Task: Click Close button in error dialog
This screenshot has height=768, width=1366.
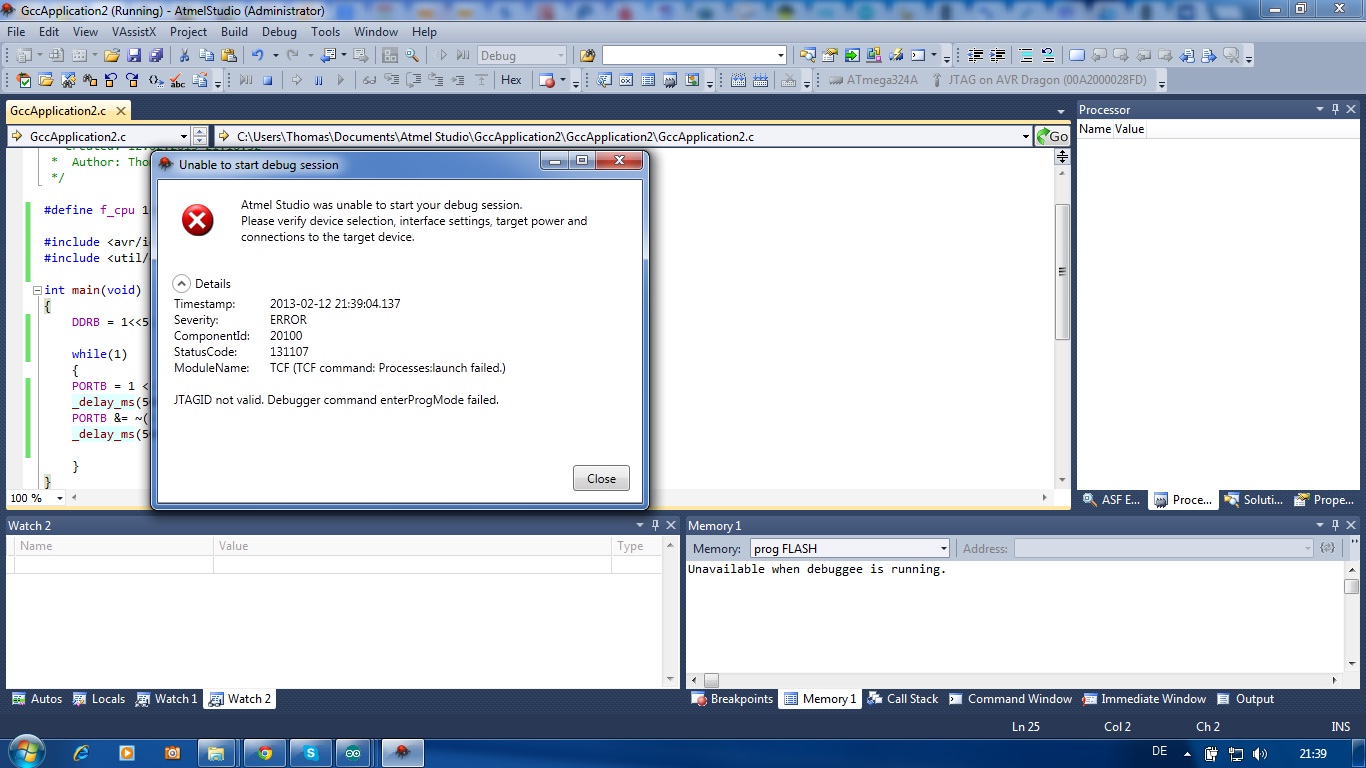Action: tap(601, 478)
